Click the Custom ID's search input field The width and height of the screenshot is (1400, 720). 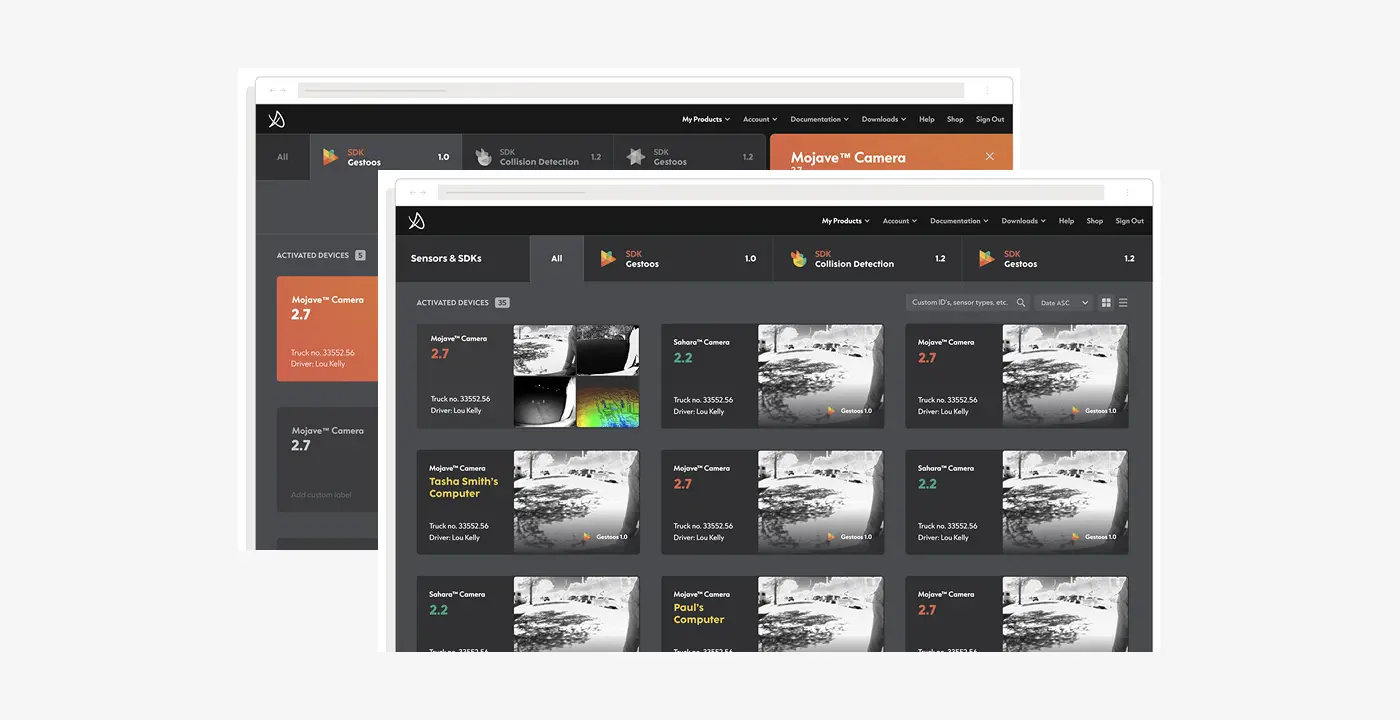(960, 303)
